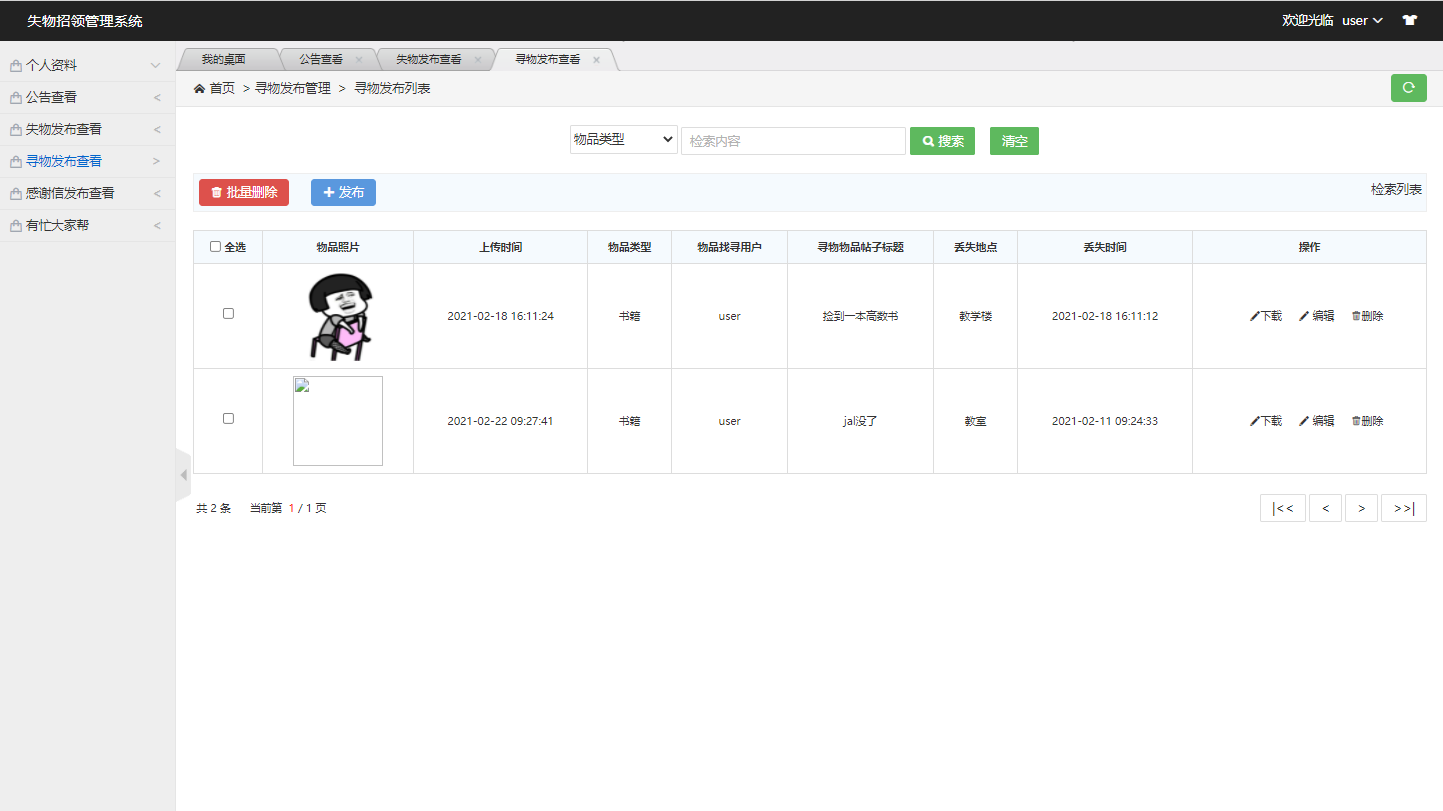Click the last-page >>| pagination button
This screenshot has height=811, width=1443.
click(x=1404, y=507)
